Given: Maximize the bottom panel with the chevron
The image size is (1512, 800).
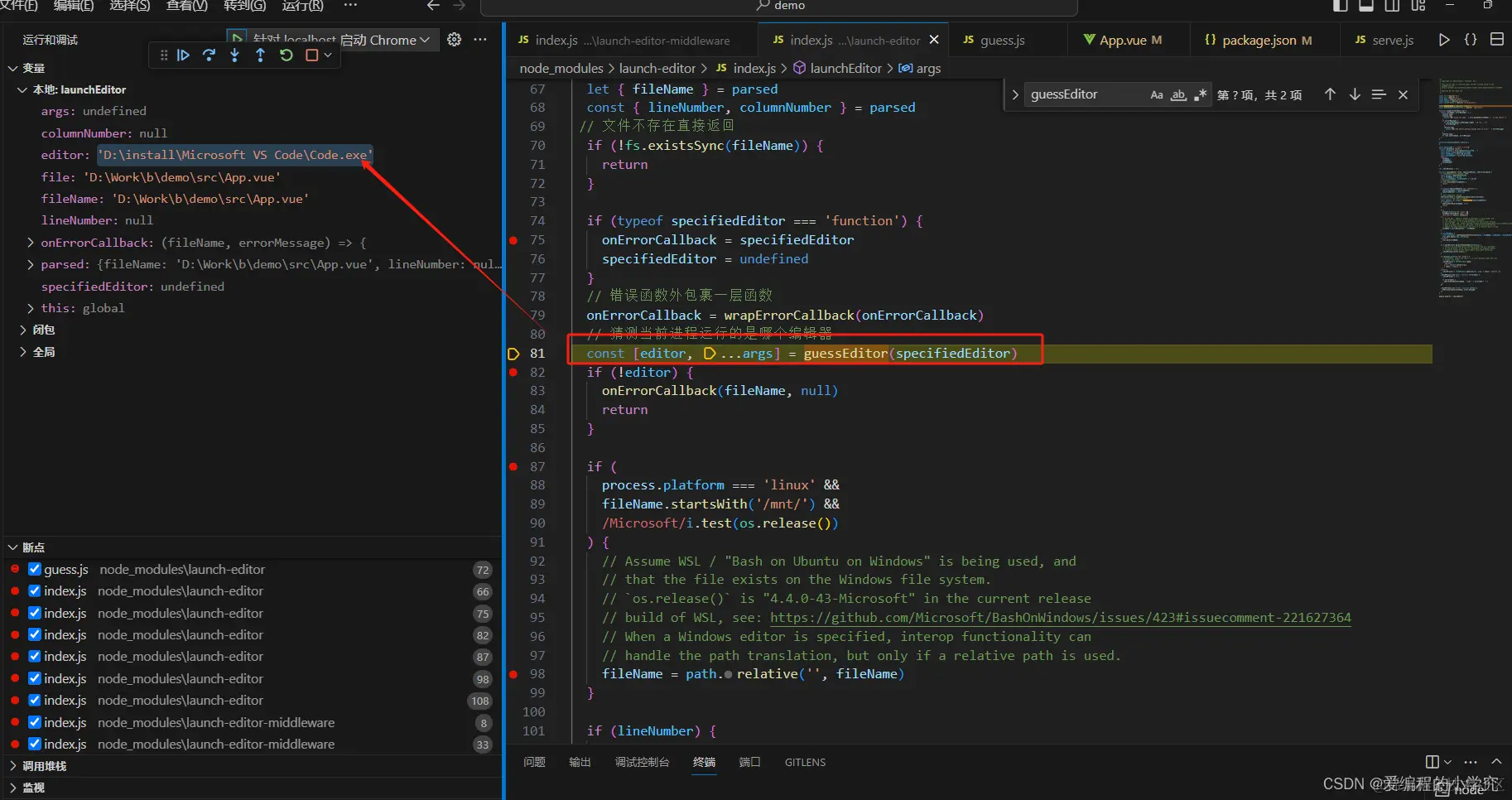Looking at the screenshot, I should tap(1496, 762).
